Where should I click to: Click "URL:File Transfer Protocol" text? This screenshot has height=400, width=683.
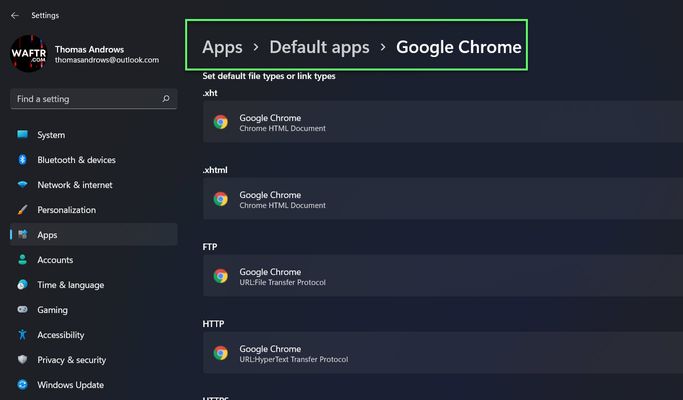(x=282, y=282)
